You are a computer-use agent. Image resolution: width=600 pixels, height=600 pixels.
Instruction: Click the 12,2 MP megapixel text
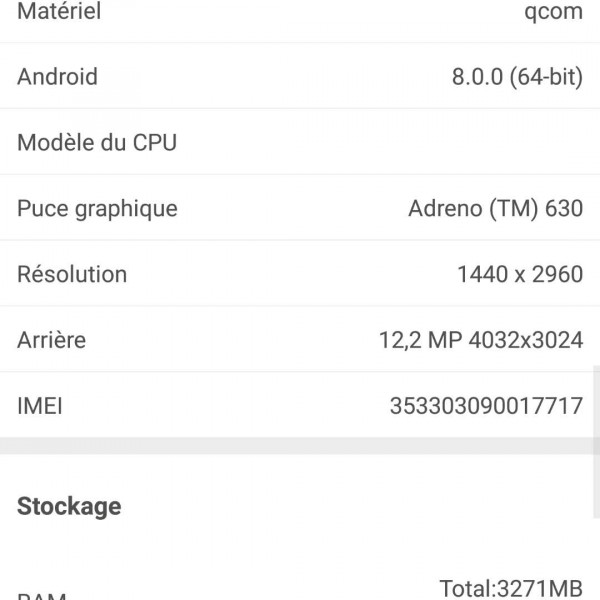[x=418, y=340]
